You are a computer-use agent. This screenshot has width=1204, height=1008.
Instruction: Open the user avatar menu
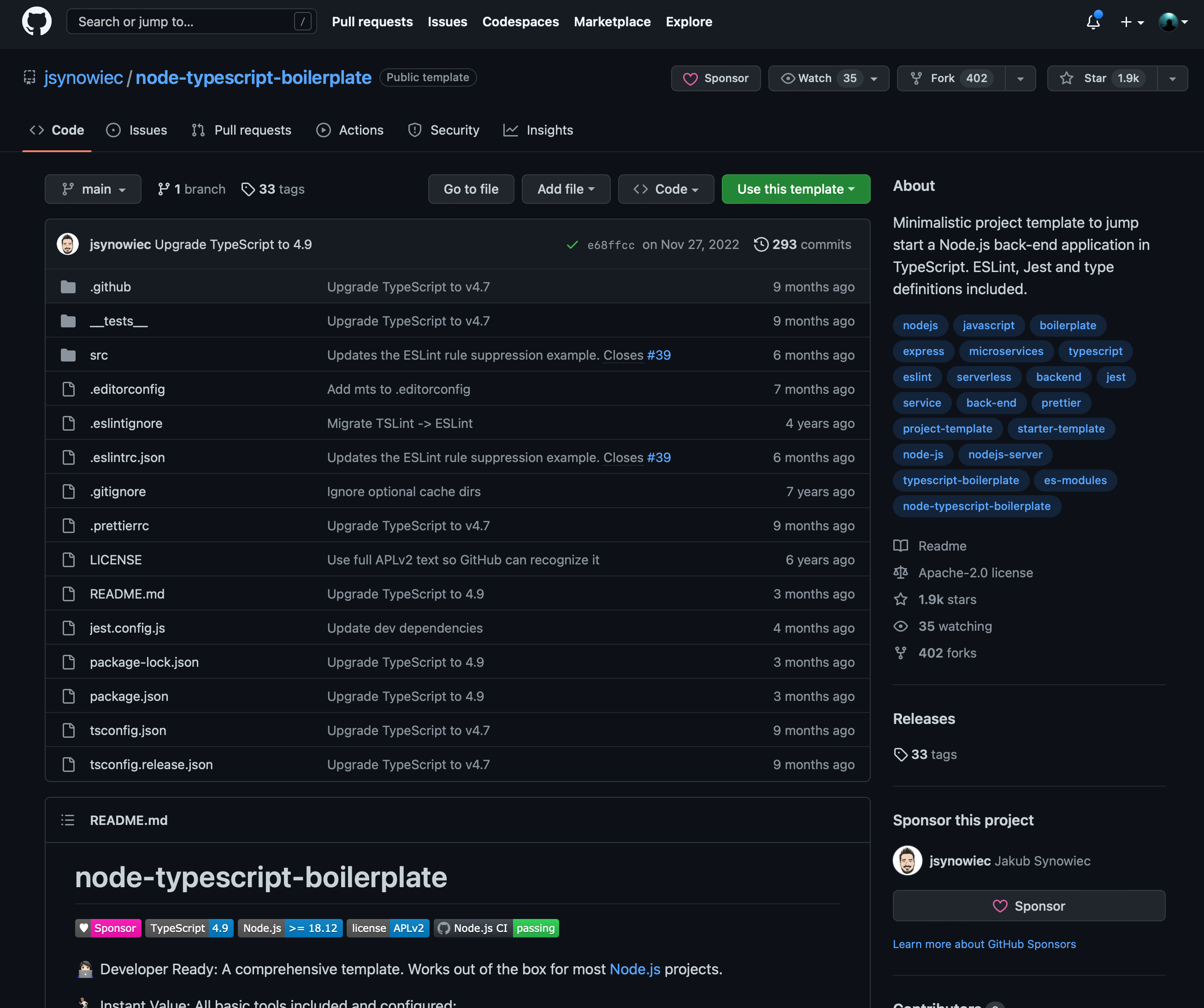[1173, 22]
